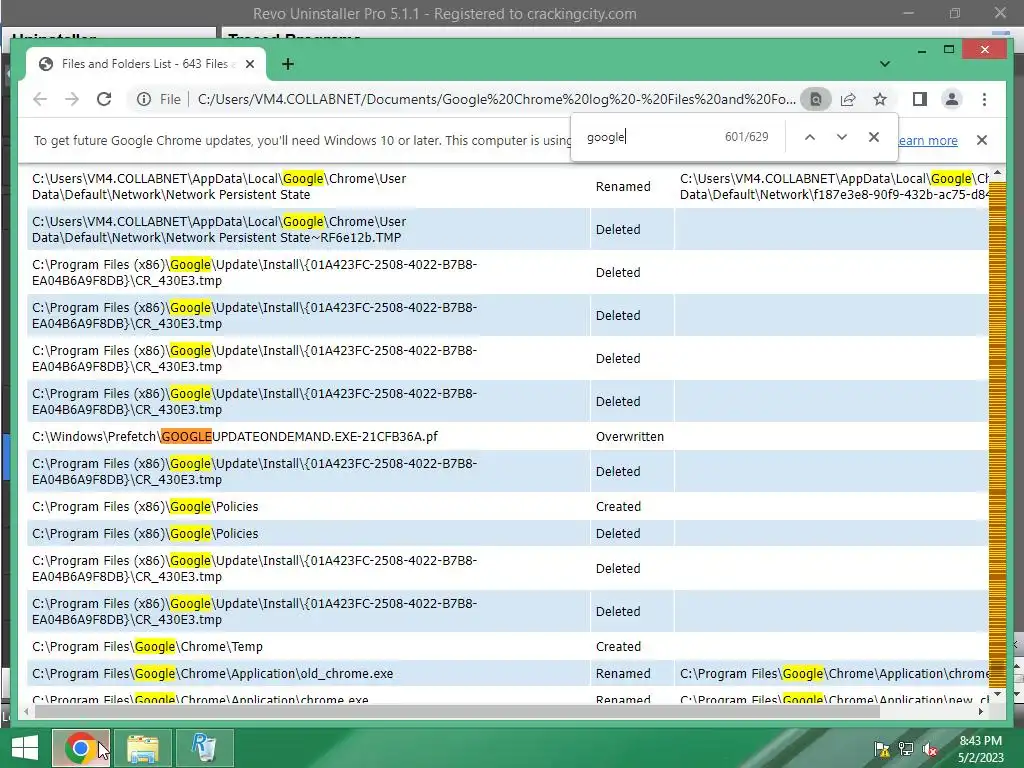Open the taskbar clock showing 8:43 PM
Image resolution: width=1024 pixels, height=768 pixels.
pos(981,749)
